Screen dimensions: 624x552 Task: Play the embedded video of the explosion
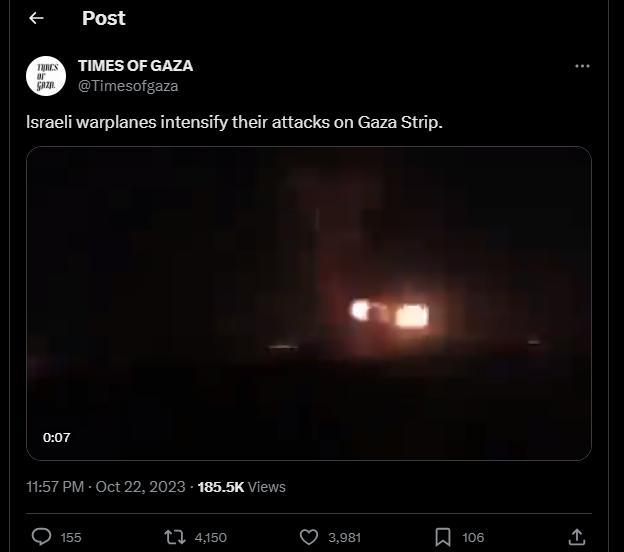click(309, 303)
